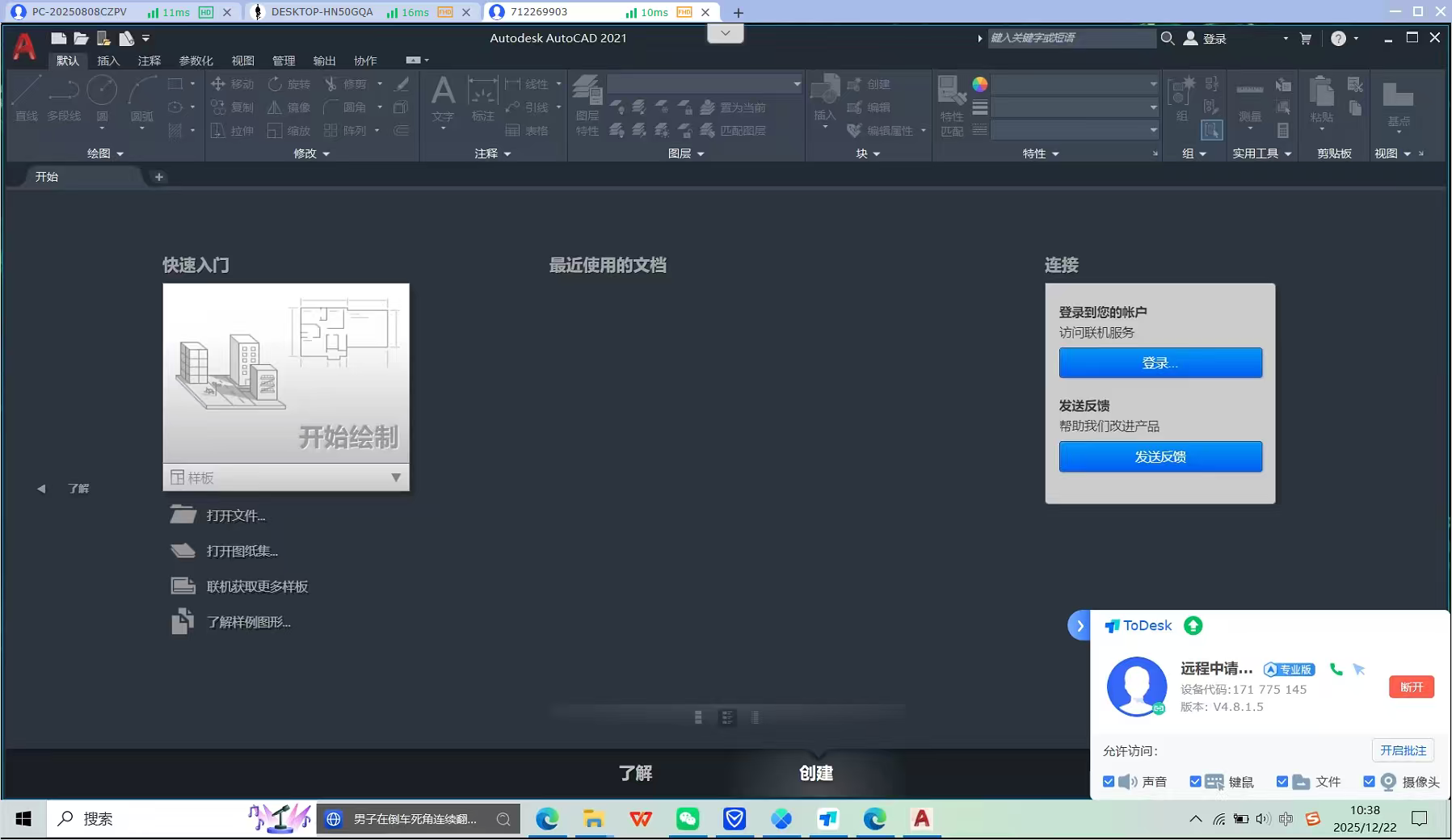Activate the Move (移动) modify tool
The image size is (1452, 840).
pos(232,83)
